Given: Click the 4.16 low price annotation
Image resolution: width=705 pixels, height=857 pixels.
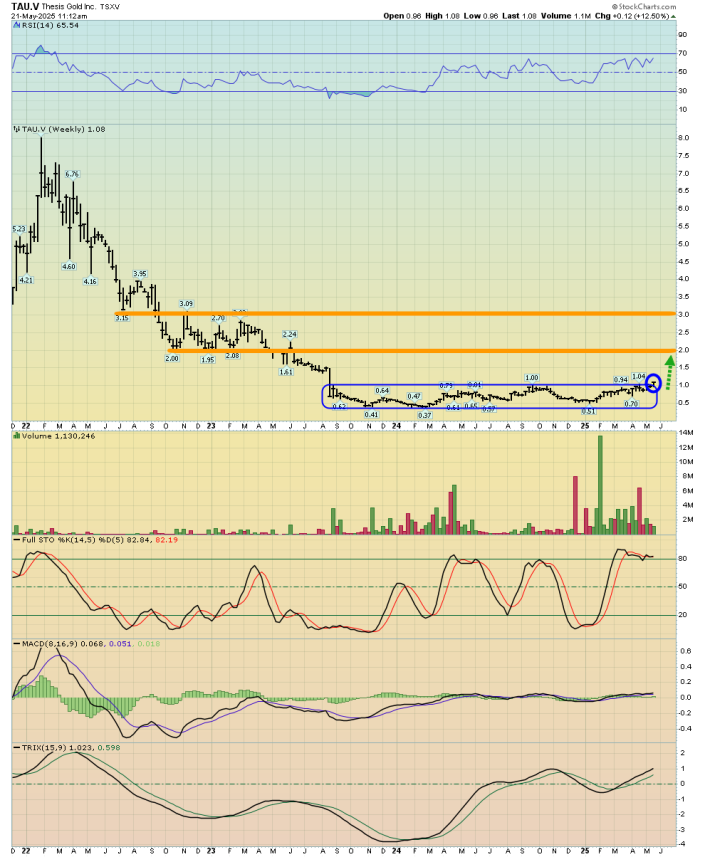Looking at the screenshot, I should point(90,281).
